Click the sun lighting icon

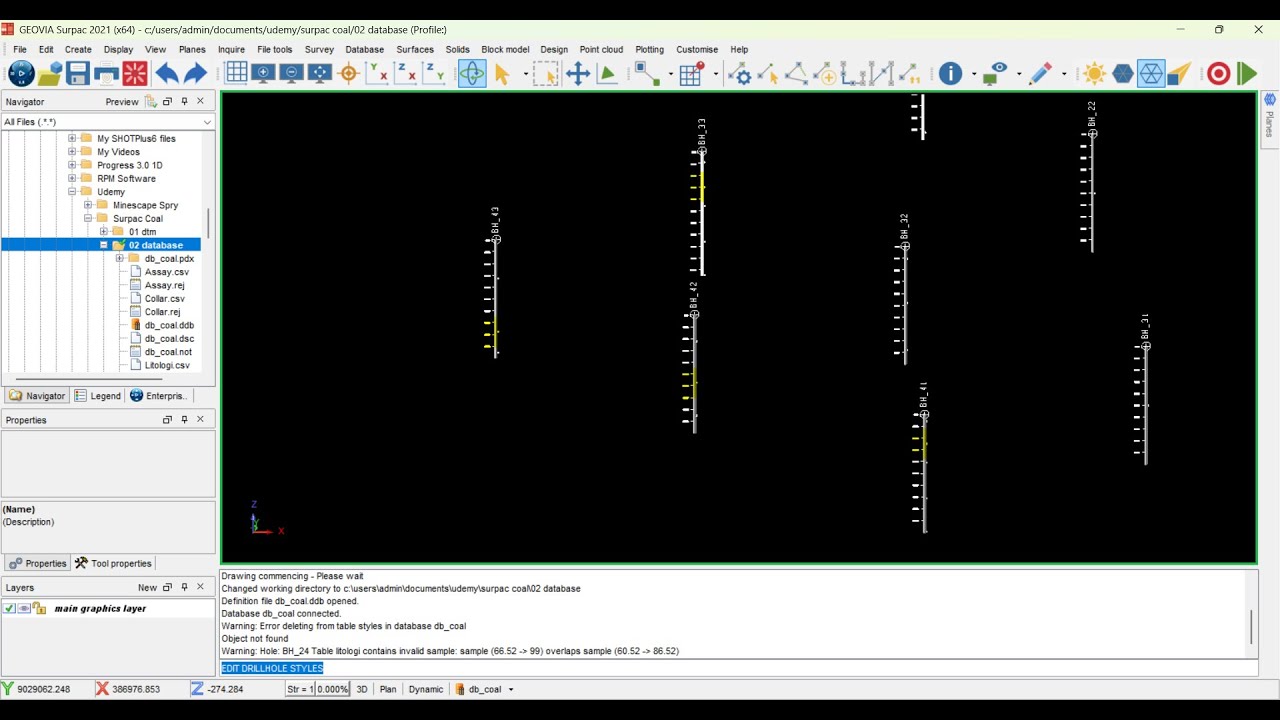[x=1094, y=73]
